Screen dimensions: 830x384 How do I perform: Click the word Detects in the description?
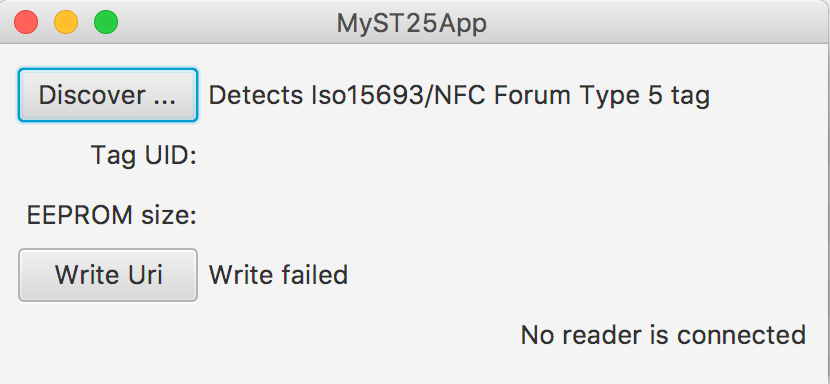[x=256, y=95]
